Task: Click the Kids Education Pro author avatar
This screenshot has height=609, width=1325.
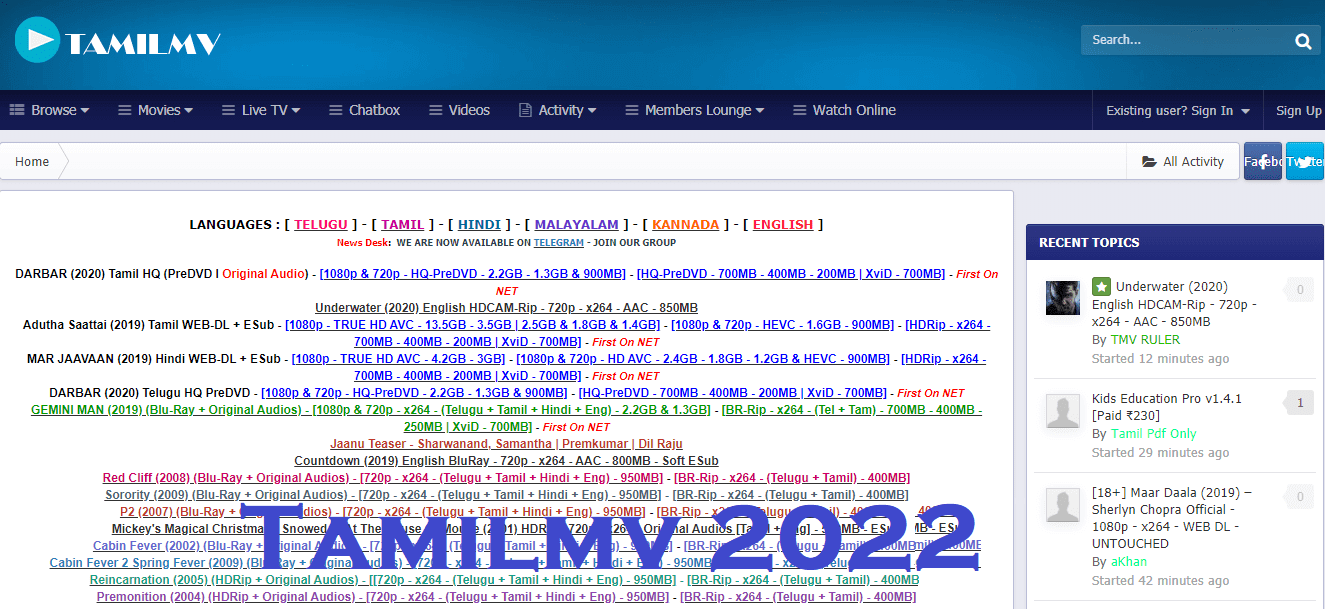Action: point(1063,410)
